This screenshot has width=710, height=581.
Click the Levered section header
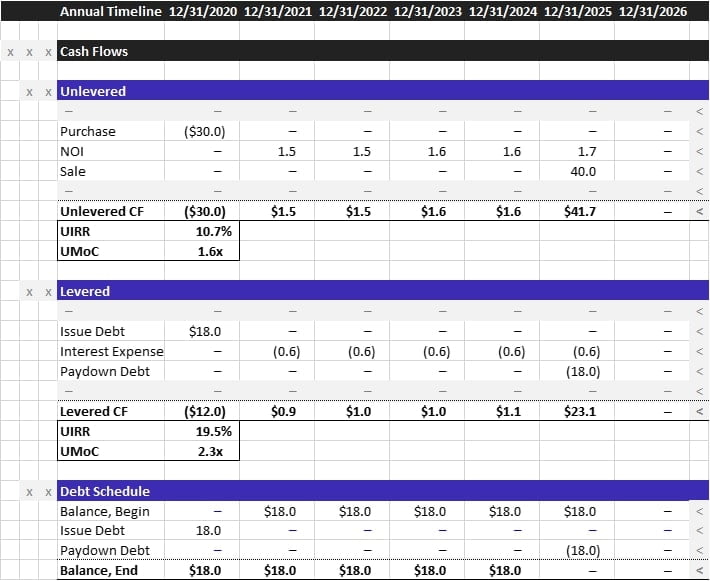click(383, 291)
